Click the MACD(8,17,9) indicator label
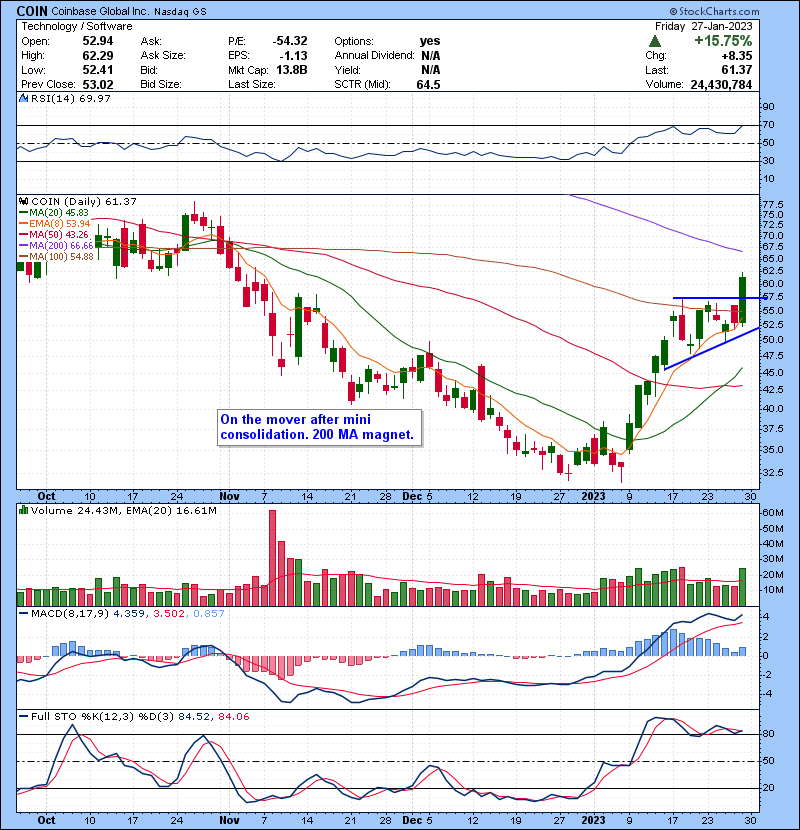The height and width of the screenshot is (830, 800). (x=70, y=614)
